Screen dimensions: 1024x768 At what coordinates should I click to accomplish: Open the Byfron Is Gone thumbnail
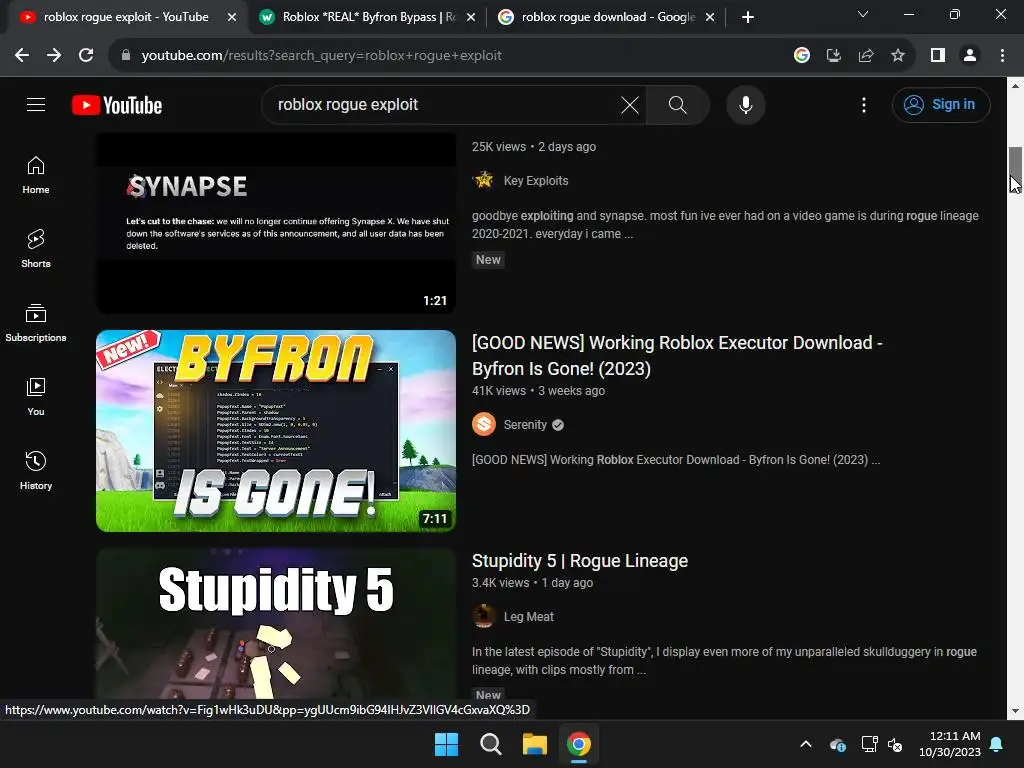(276, 431)
